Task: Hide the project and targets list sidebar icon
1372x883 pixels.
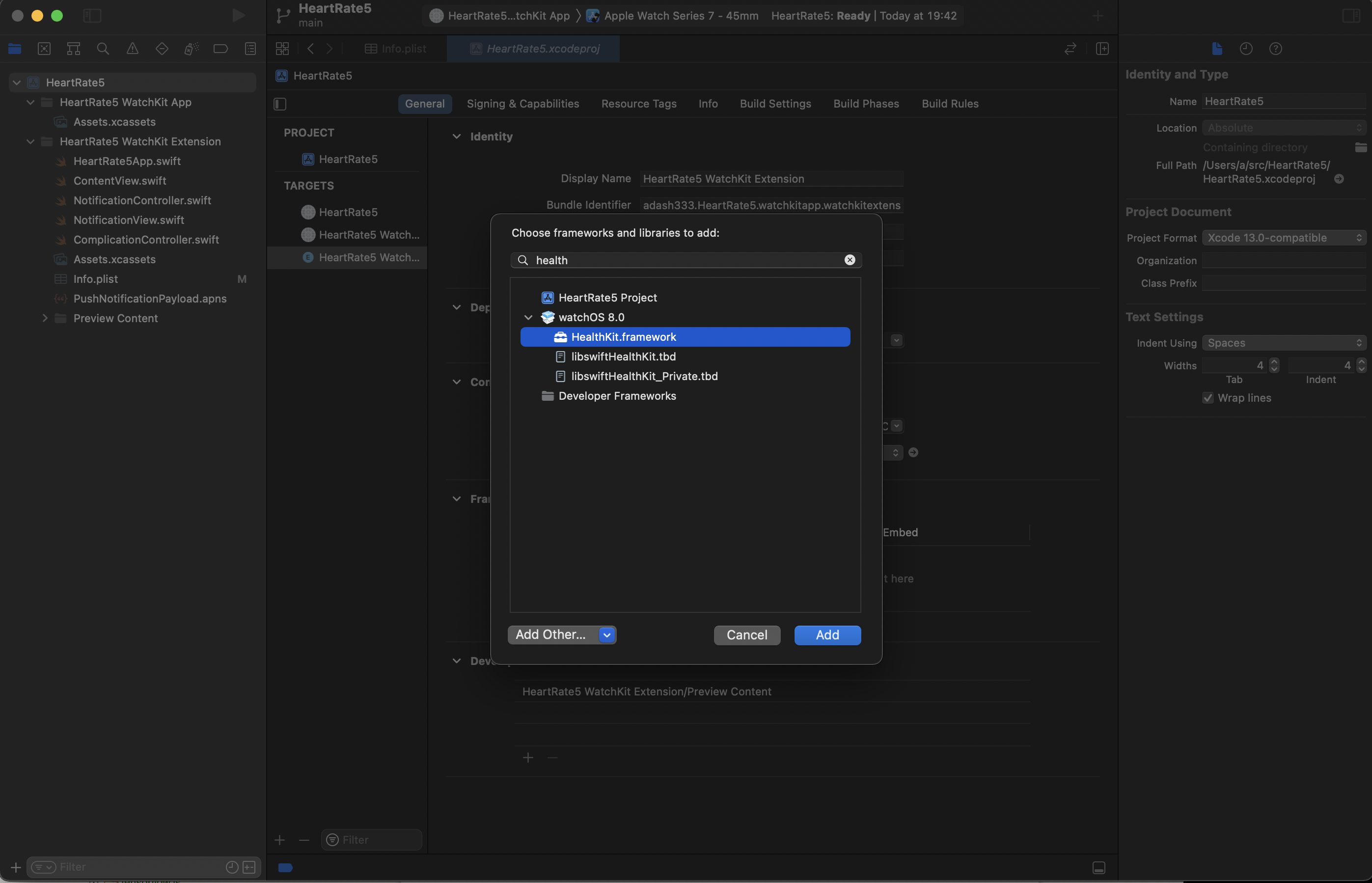Action: pos(280,104)
